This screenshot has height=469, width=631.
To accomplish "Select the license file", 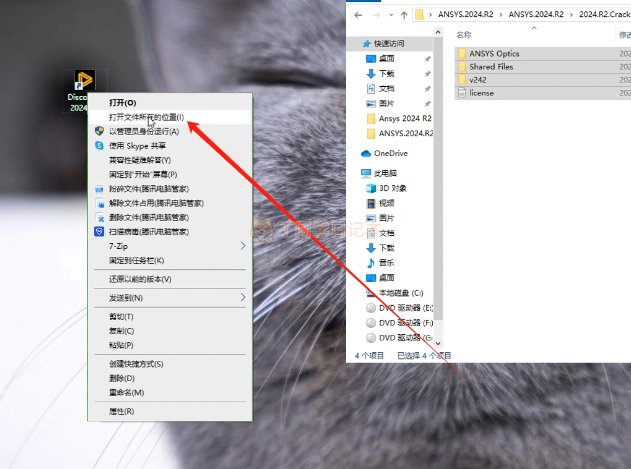I will tap(481, 93).
